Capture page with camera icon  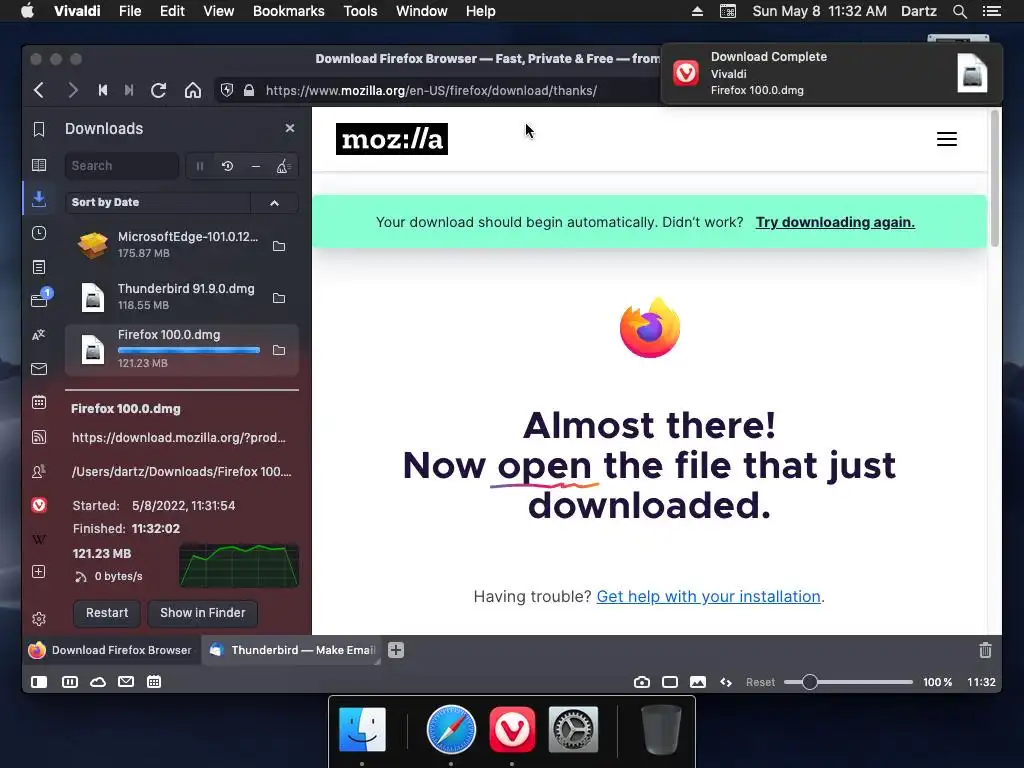[642, 682]
